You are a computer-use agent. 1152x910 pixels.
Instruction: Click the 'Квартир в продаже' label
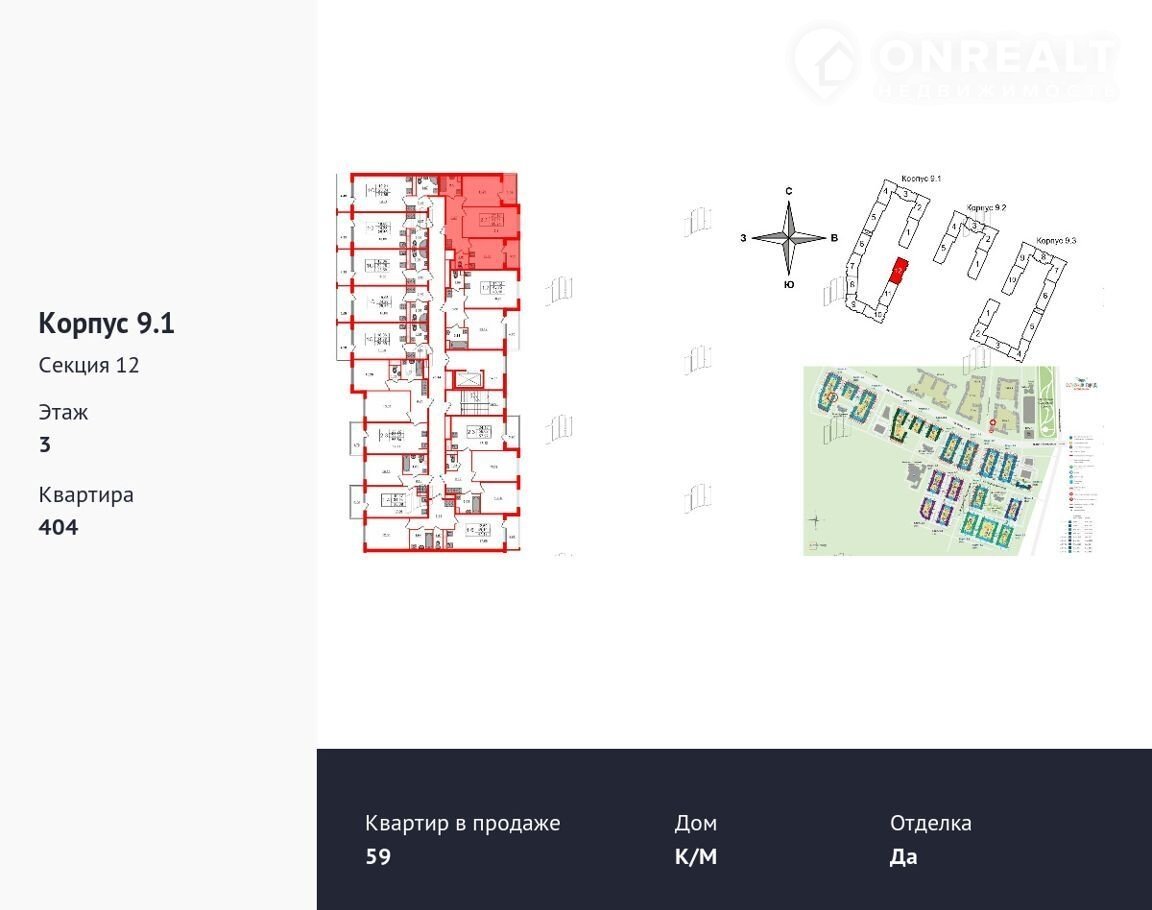coord(462,823)
